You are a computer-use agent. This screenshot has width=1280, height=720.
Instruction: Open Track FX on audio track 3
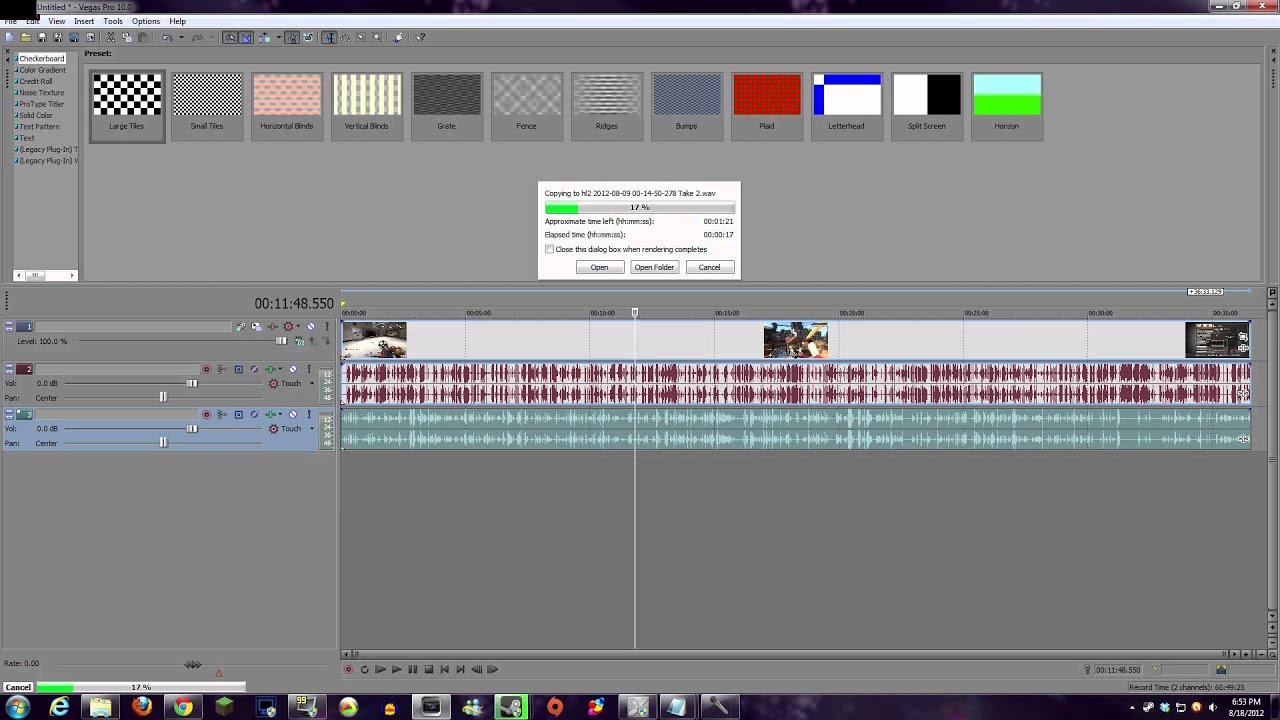pos(270,415)
